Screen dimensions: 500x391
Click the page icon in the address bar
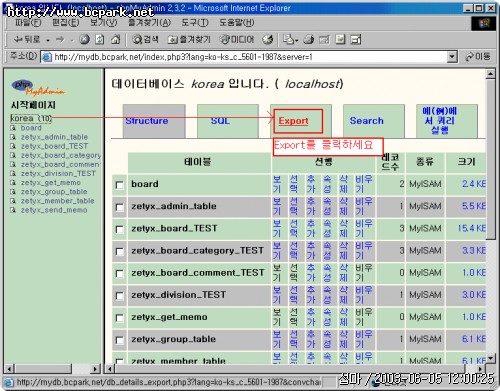(x=47, y=57)
